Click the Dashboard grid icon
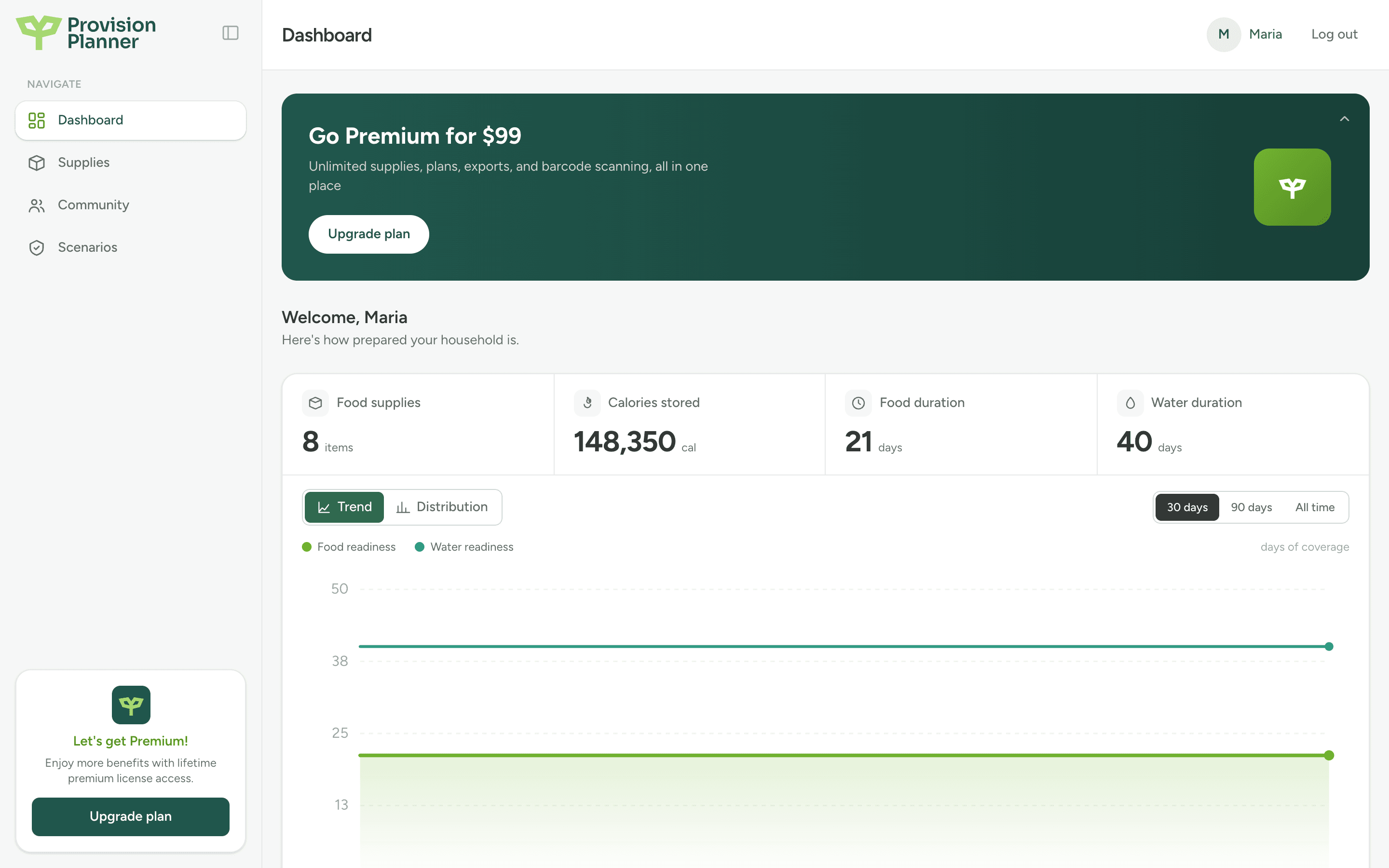Image resolution: width=1389 pixels, height=868 pixels. [x=37, y=120]
